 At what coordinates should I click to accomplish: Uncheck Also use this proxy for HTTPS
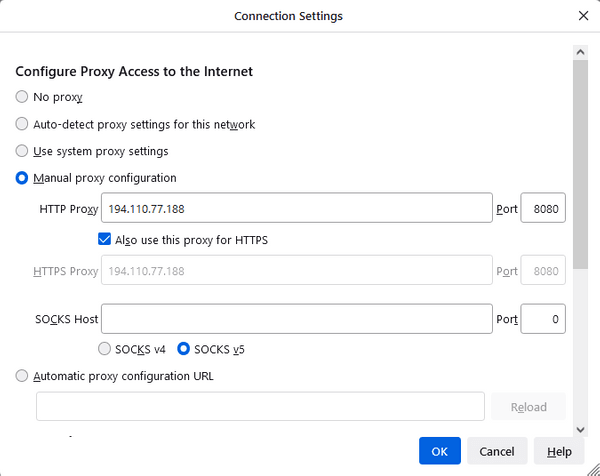tap(104, 240)
